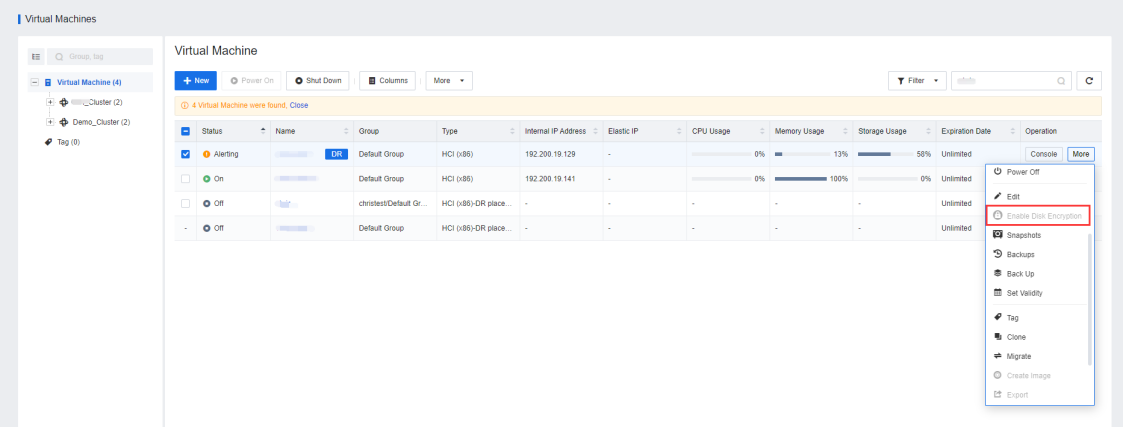This screenshot has height=427, width=1123.
Task: Click the 100% Memory Usage progress bar
Action: pos(801,179)
